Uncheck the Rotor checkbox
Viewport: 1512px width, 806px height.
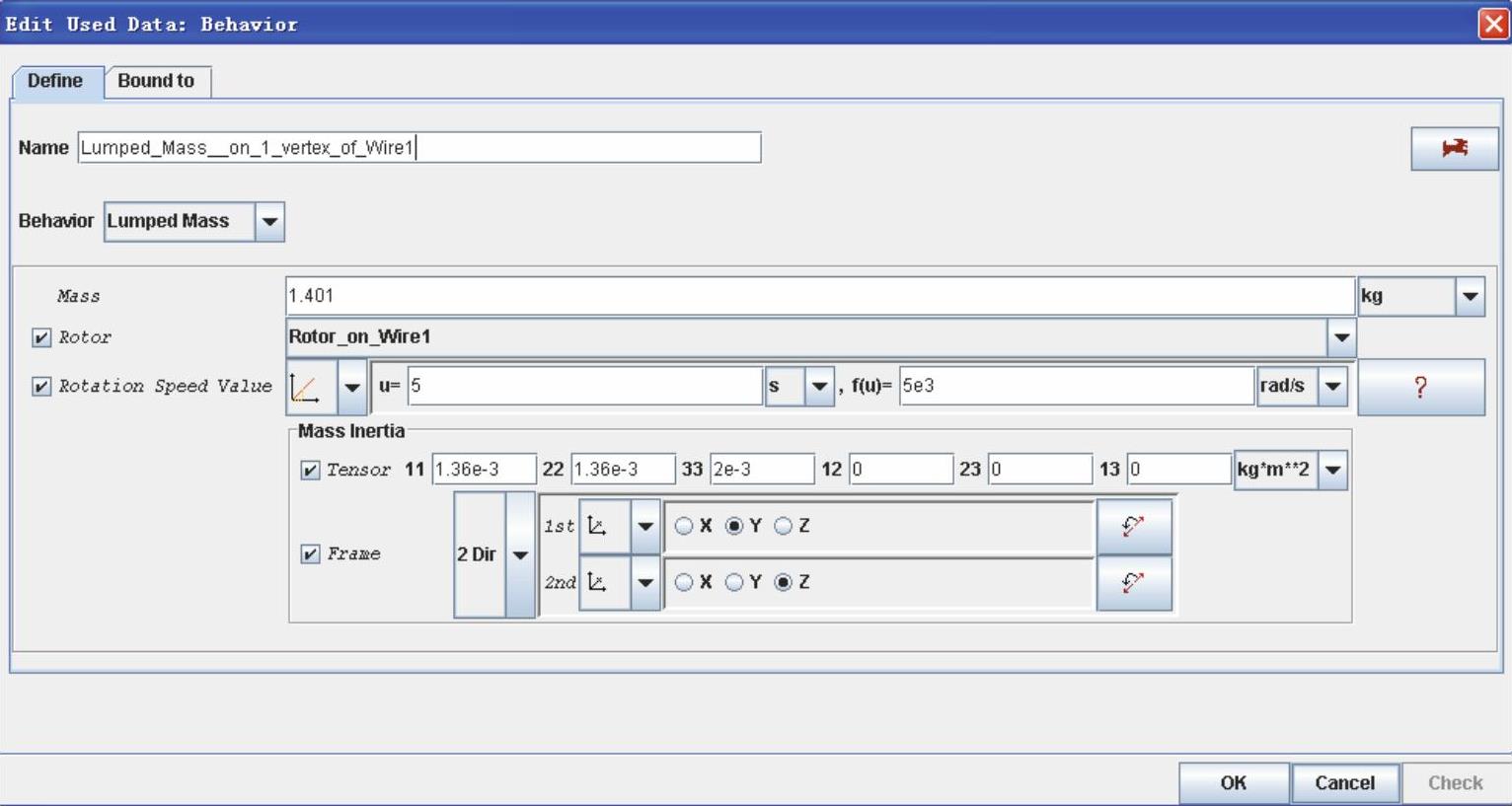coord(41,337)
